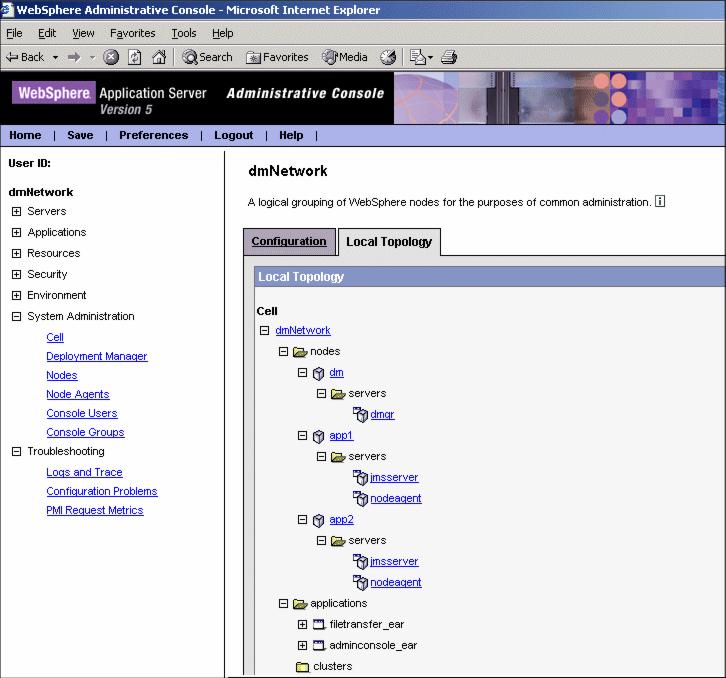Click the Home house icon
The image size is (726, 678).
159,57
